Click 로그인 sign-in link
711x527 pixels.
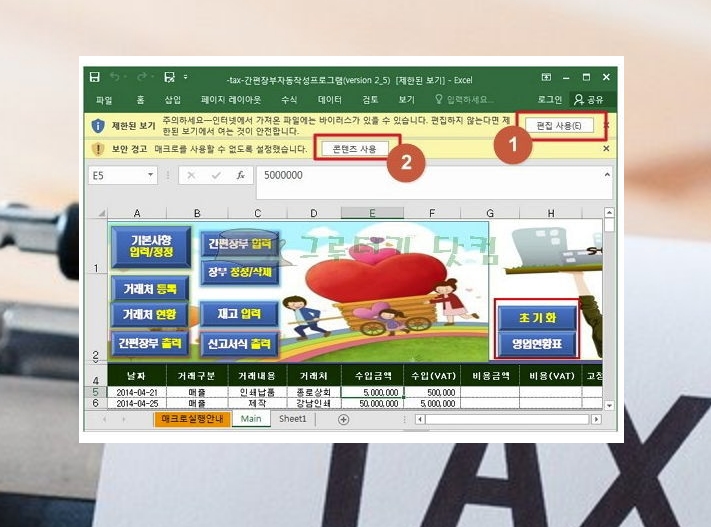[550, 100]
